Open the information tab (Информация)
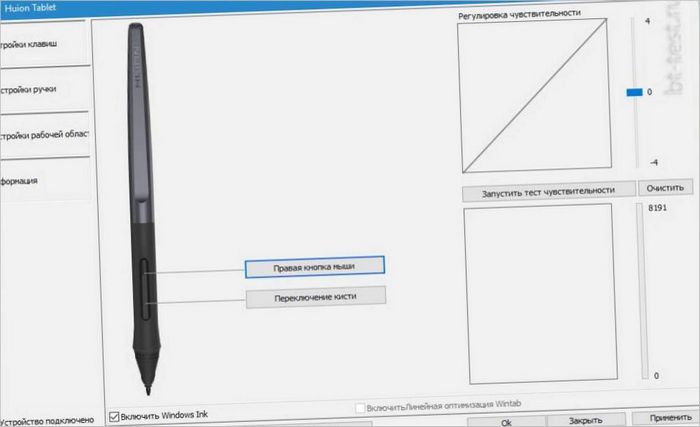Viewport: 700px width, 427px height. [x=45, y=180]
